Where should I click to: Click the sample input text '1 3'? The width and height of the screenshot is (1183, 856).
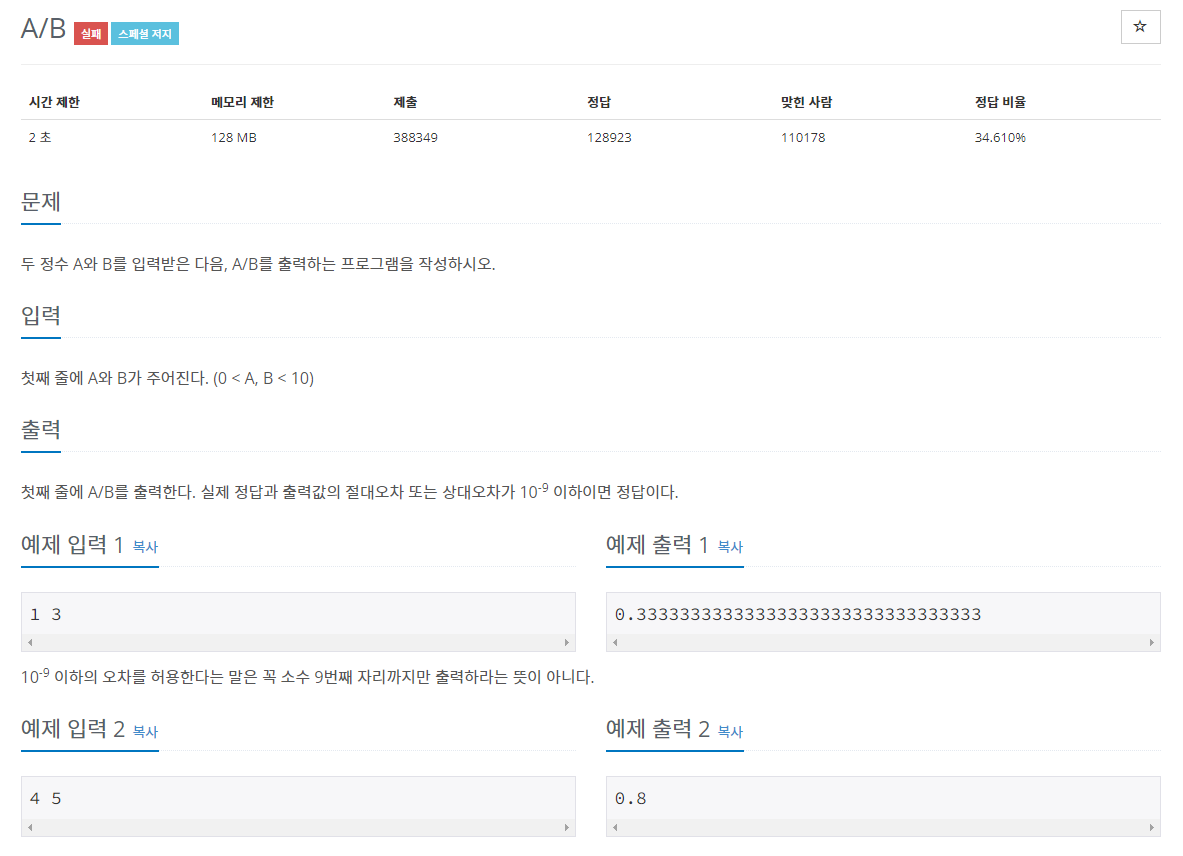click(46, 615)
